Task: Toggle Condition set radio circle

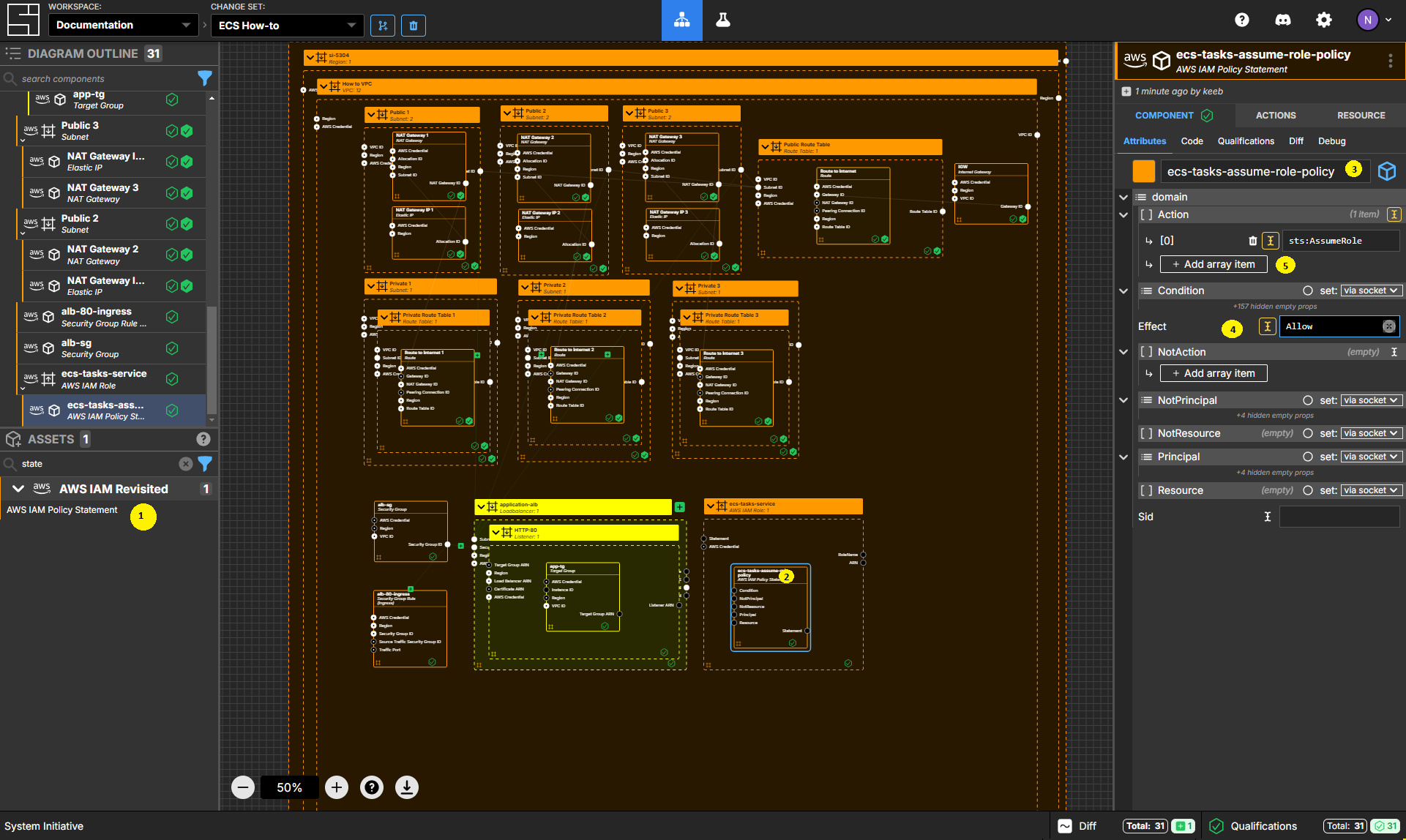Action: (1308, 290)
